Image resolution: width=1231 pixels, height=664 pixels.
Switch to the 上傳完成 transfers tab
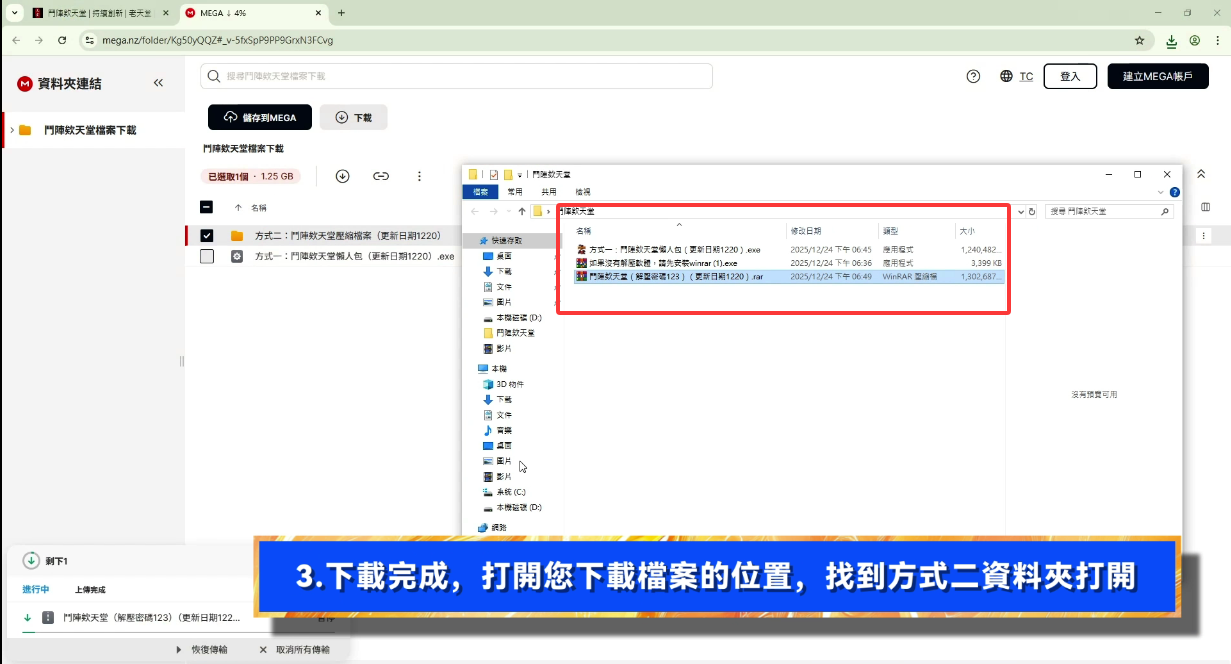point(90,590)
